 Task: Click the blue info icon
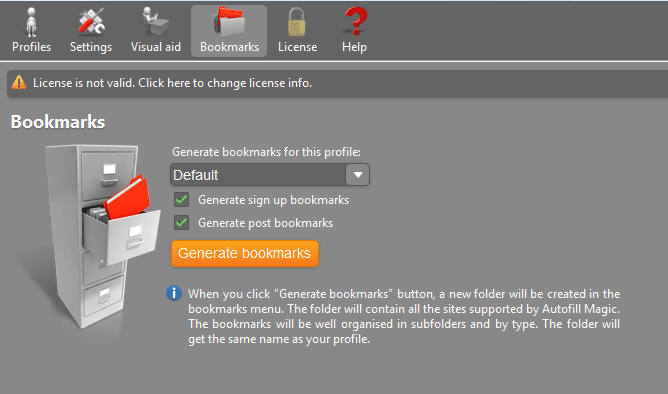[174, 293]
